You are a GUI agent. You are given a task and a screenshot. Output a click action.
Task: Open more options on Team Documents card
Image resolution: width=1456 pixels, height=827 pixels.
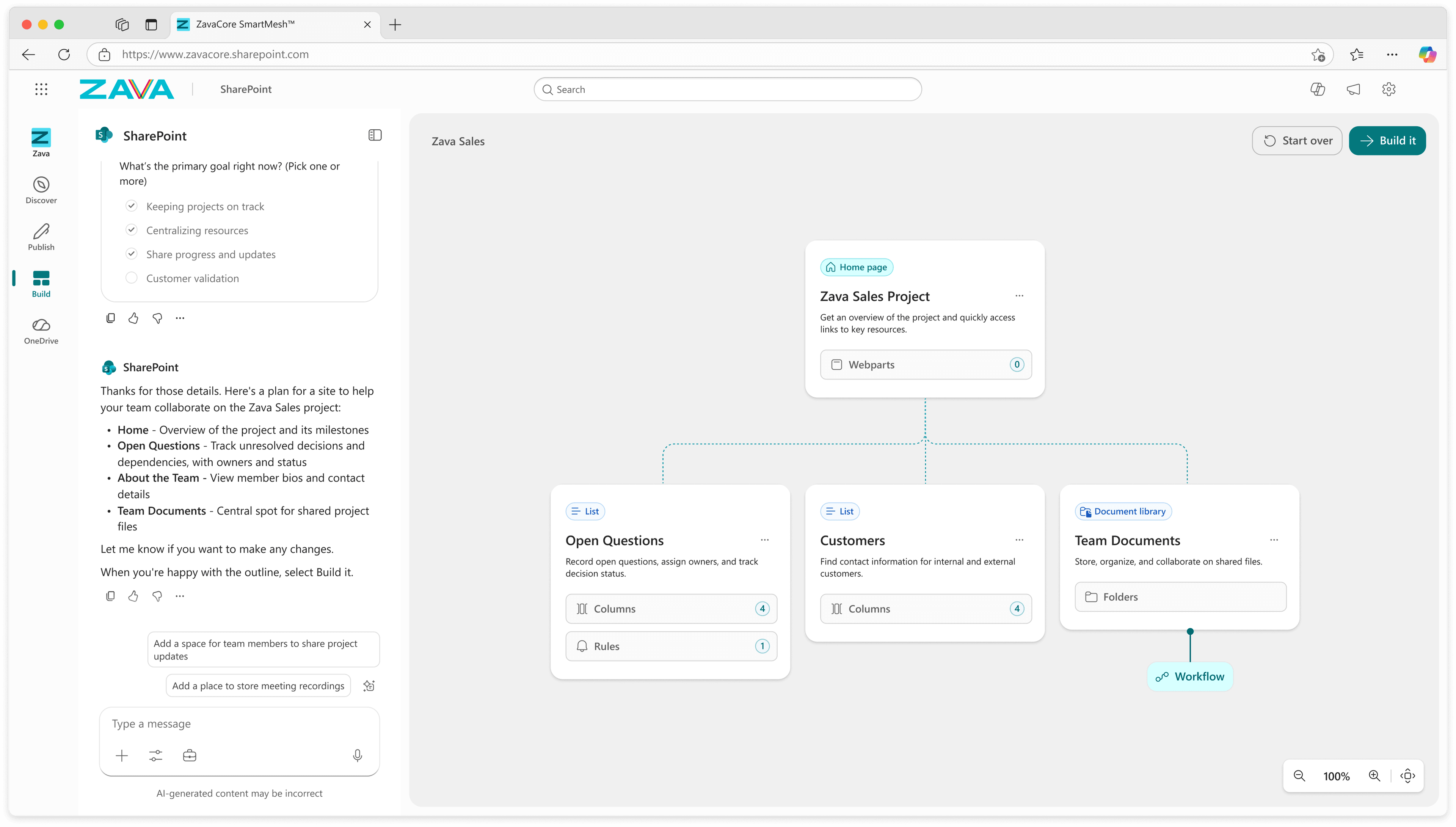(x=1274, y=540)
